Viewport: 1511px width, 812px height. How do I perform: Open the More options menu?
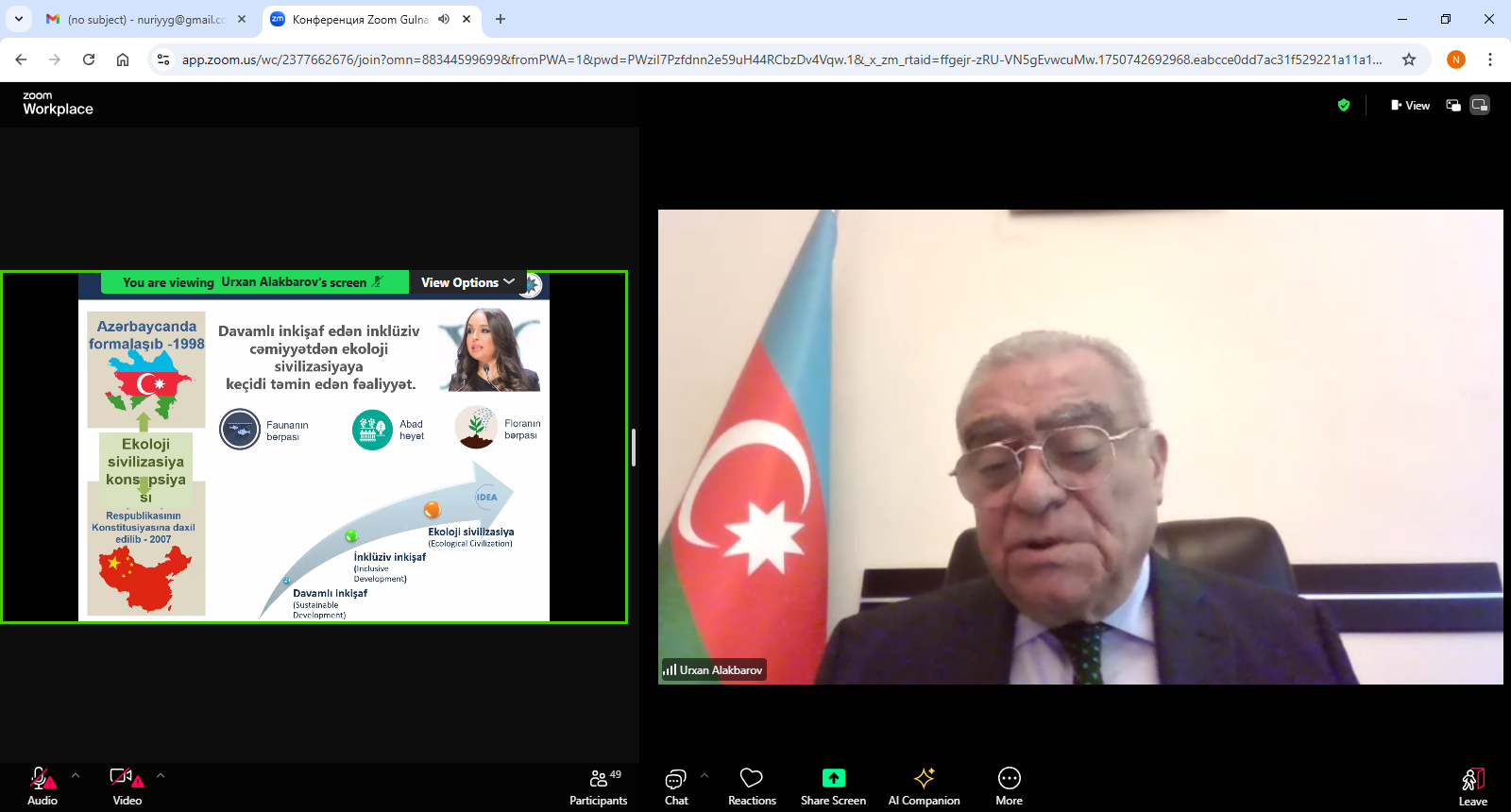[1009, 787]
